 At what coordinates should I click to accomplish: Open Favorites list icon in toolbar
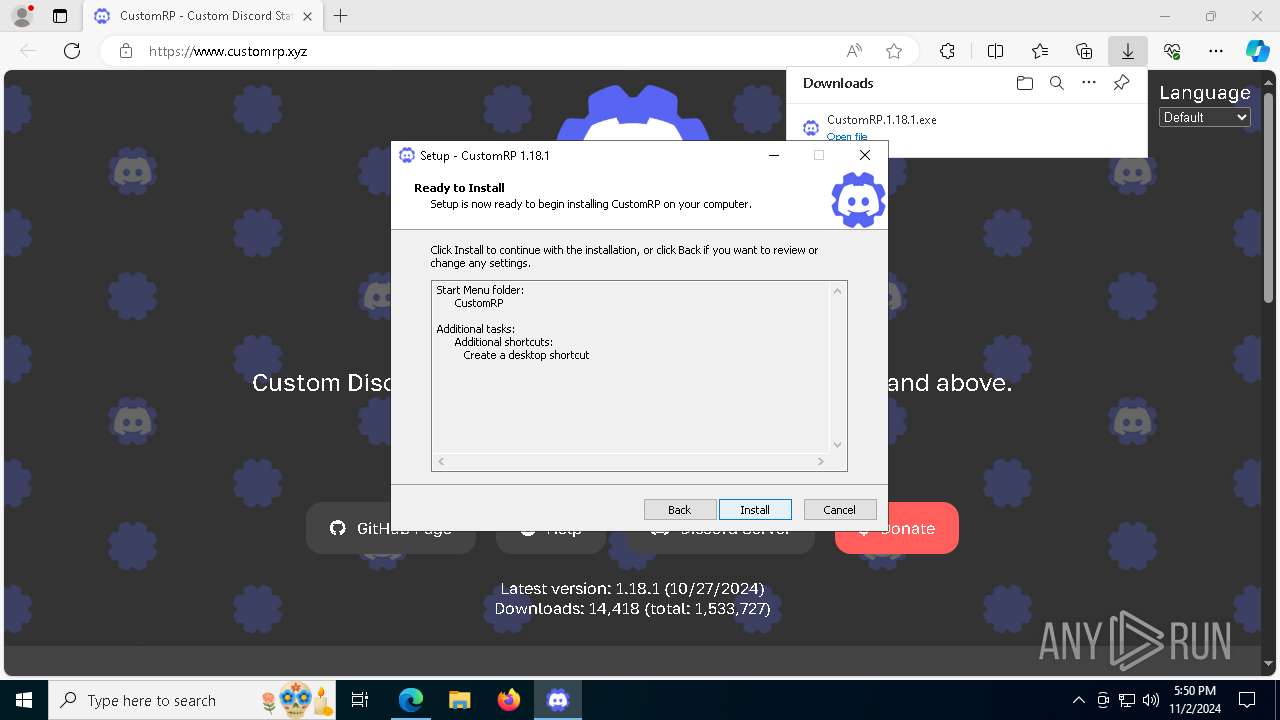click(x=1040, y=51)
